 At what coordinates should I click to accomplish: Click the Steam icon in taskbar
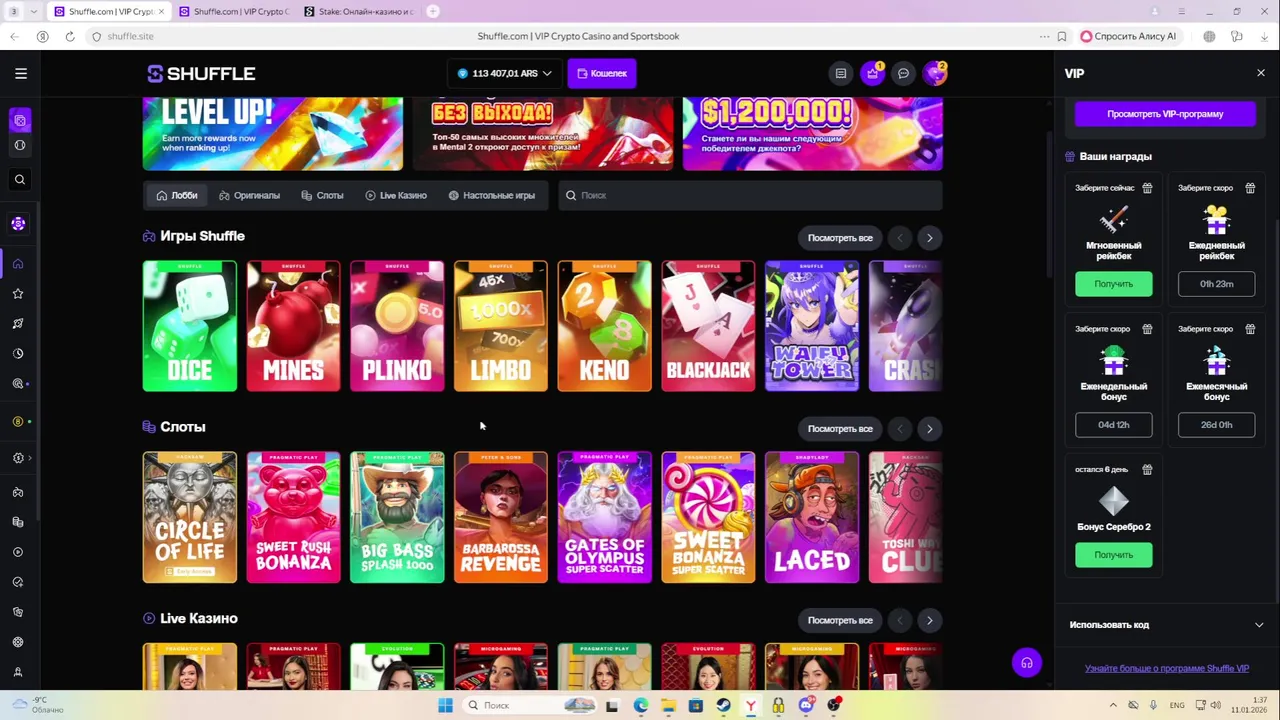[723, 705]
